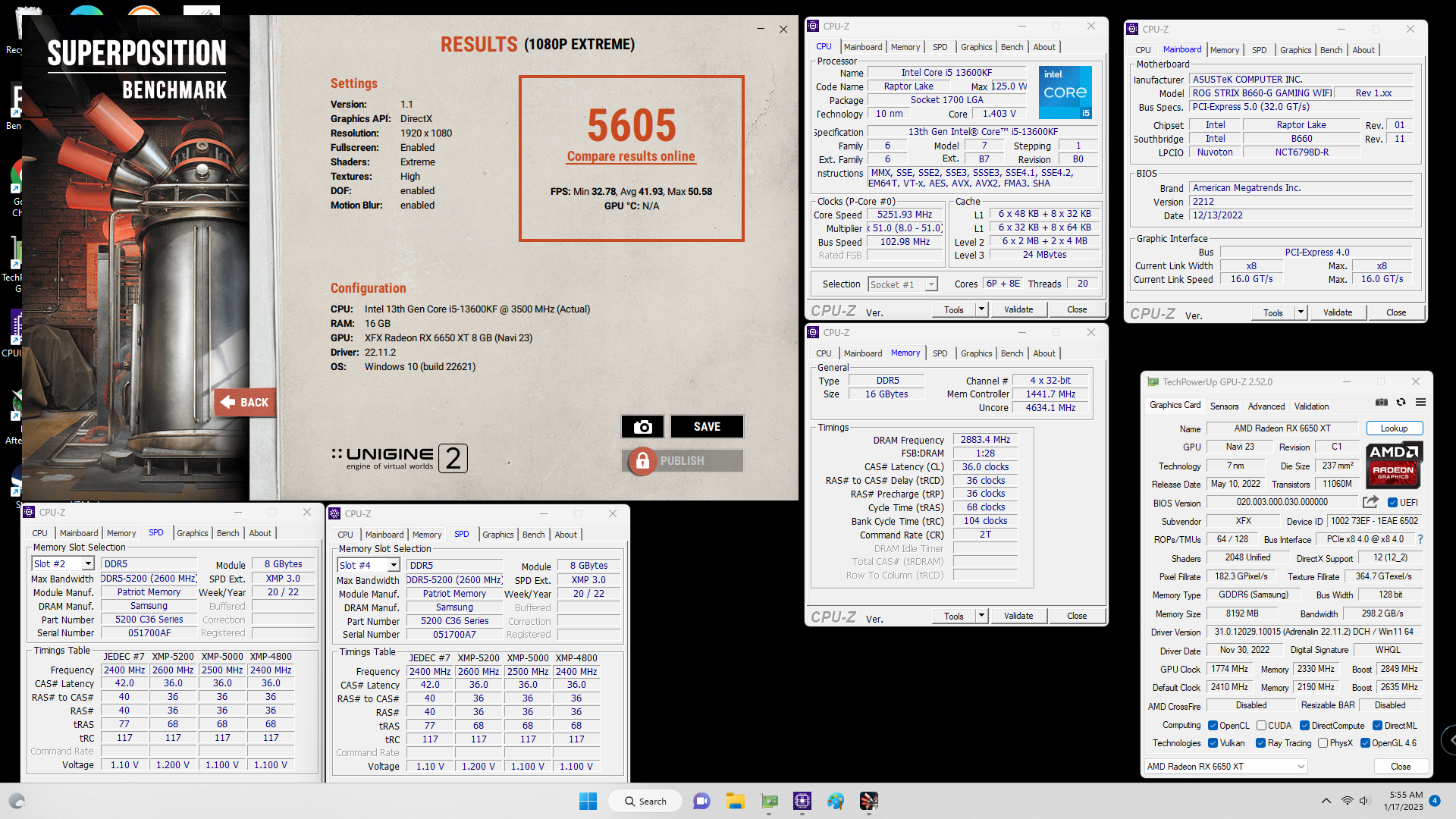Click the volume speaker tray icon
Image resolution: width=1456 pixels, height=819 pixels.
click(x=1364, y=801)
